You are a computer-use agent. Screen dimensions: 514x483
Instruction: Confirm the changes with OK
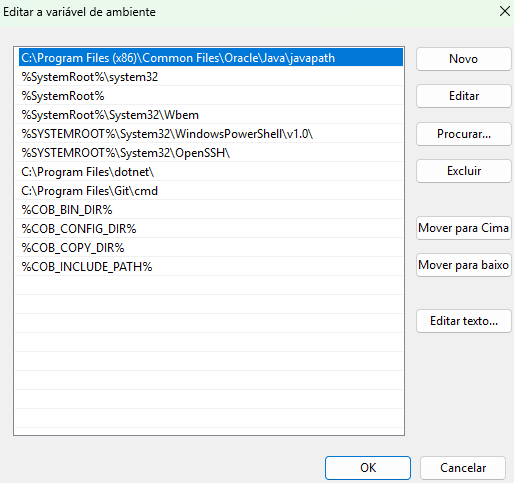coord(368,468)
